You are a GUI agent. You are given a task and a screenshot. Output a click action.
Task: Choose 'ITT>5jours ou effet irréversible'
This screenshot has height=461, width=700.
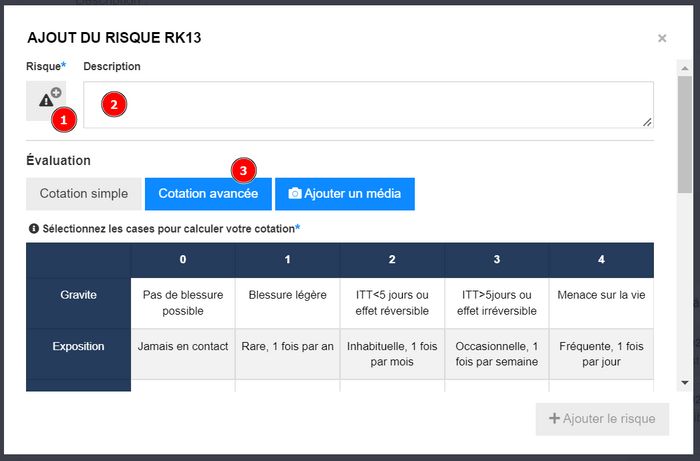coord(496,303)
